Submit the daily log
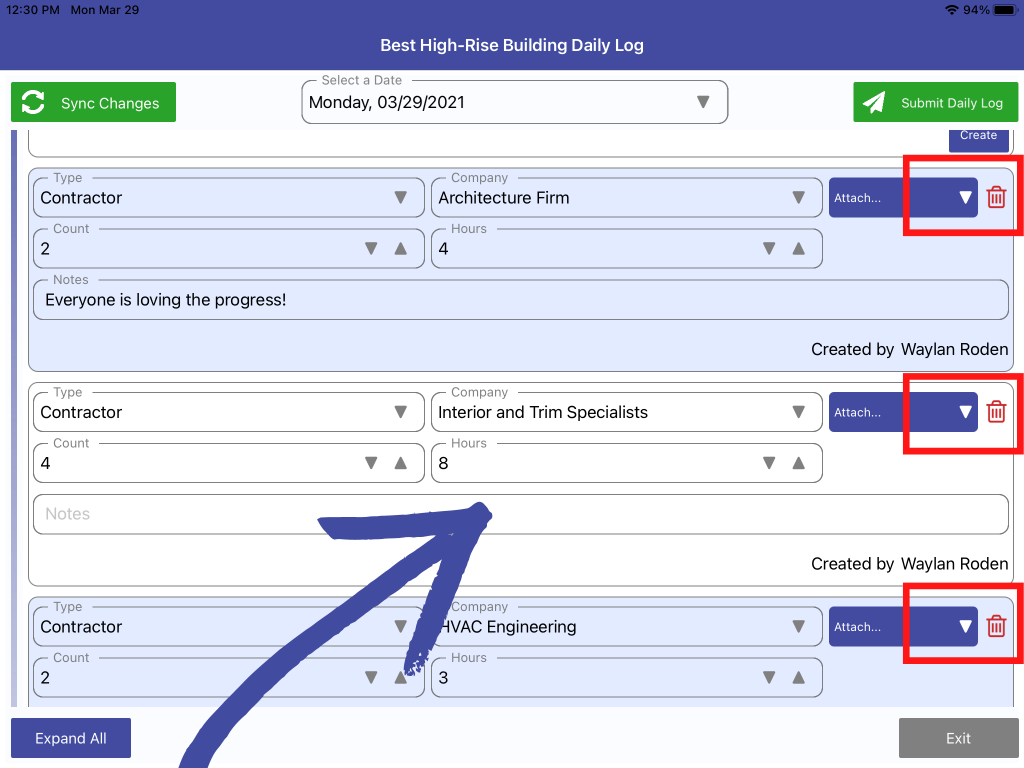Image resolution: width=1024 pixels, height=768 pixels. [x=935, y=103]
